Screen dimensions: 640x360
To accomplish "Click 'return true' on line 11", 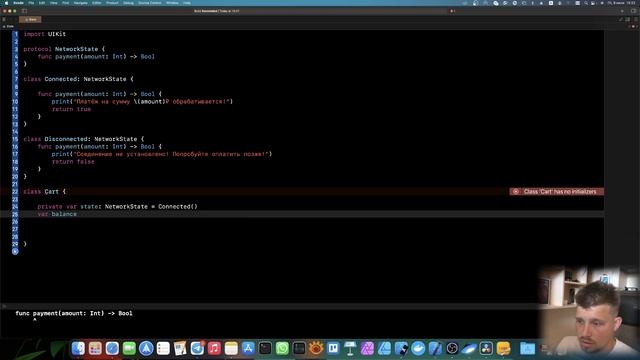I will (x=71, y=109).
